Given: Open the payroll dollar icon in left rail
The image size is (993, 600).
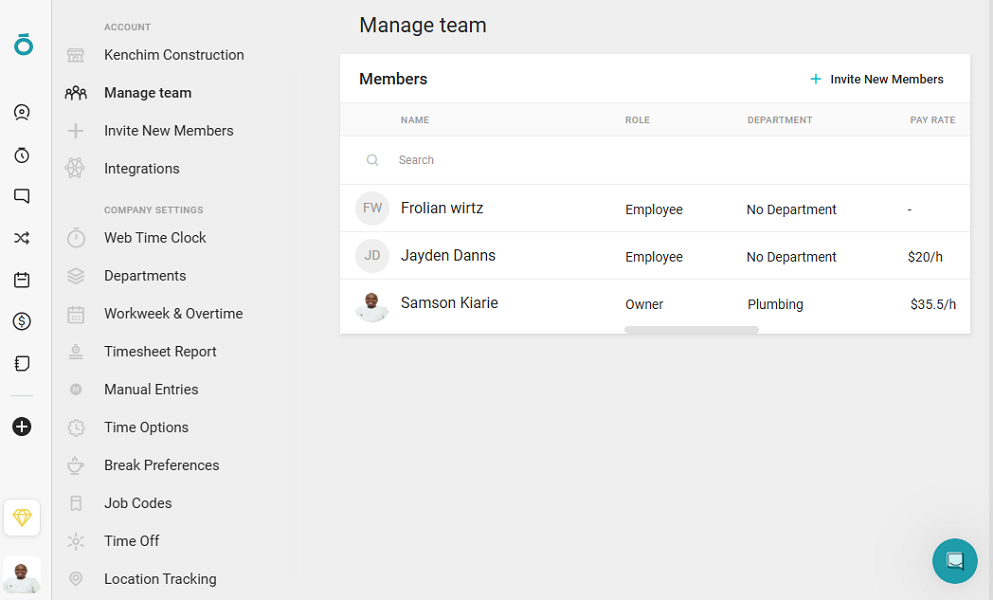Looking at the screenshot, I should (x=21, y=321).
